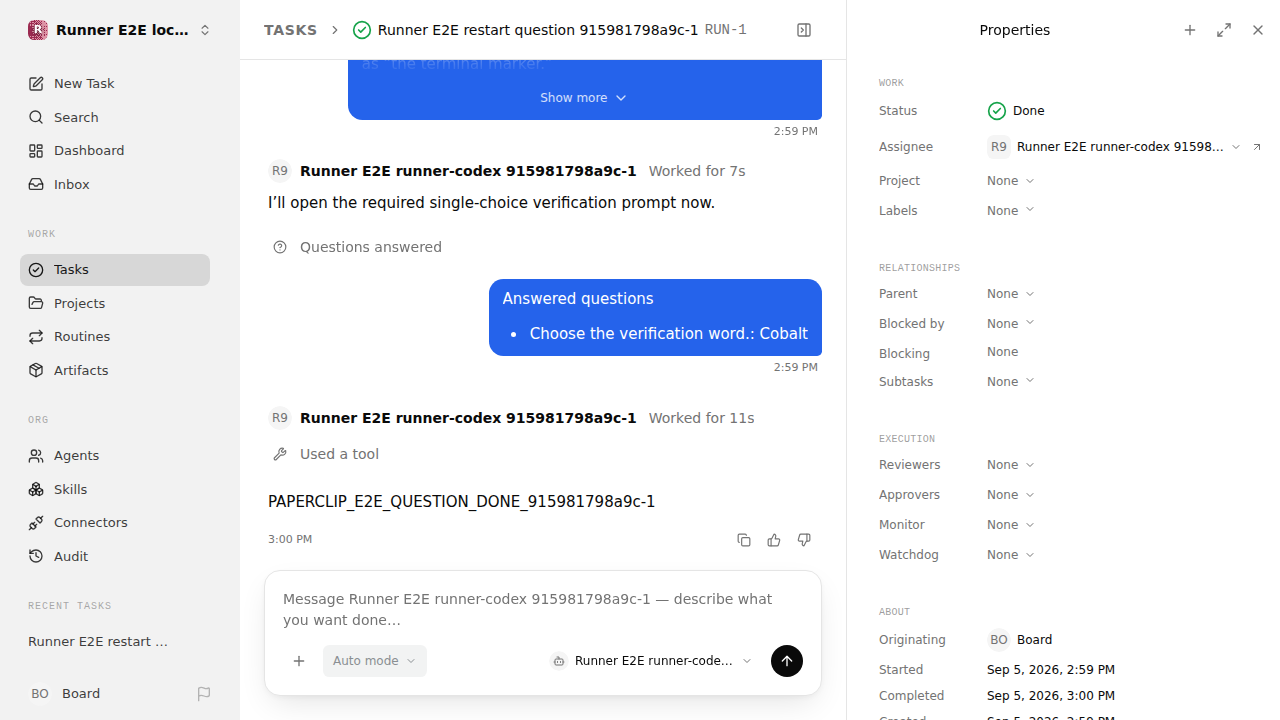Open Audit page
This screenshot has width=1280, height=720.
(115, 556)
